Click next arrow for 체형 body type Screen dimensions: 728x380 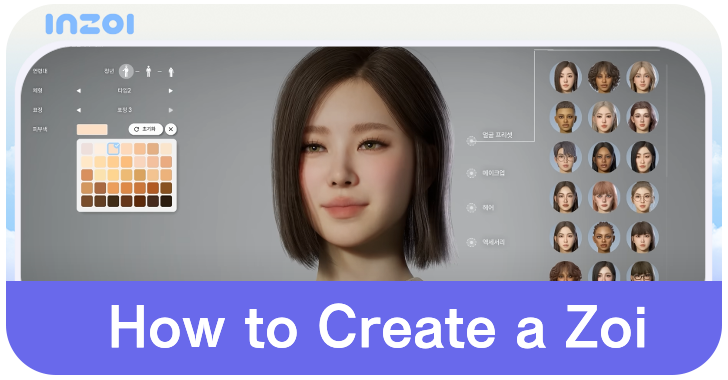170,91
